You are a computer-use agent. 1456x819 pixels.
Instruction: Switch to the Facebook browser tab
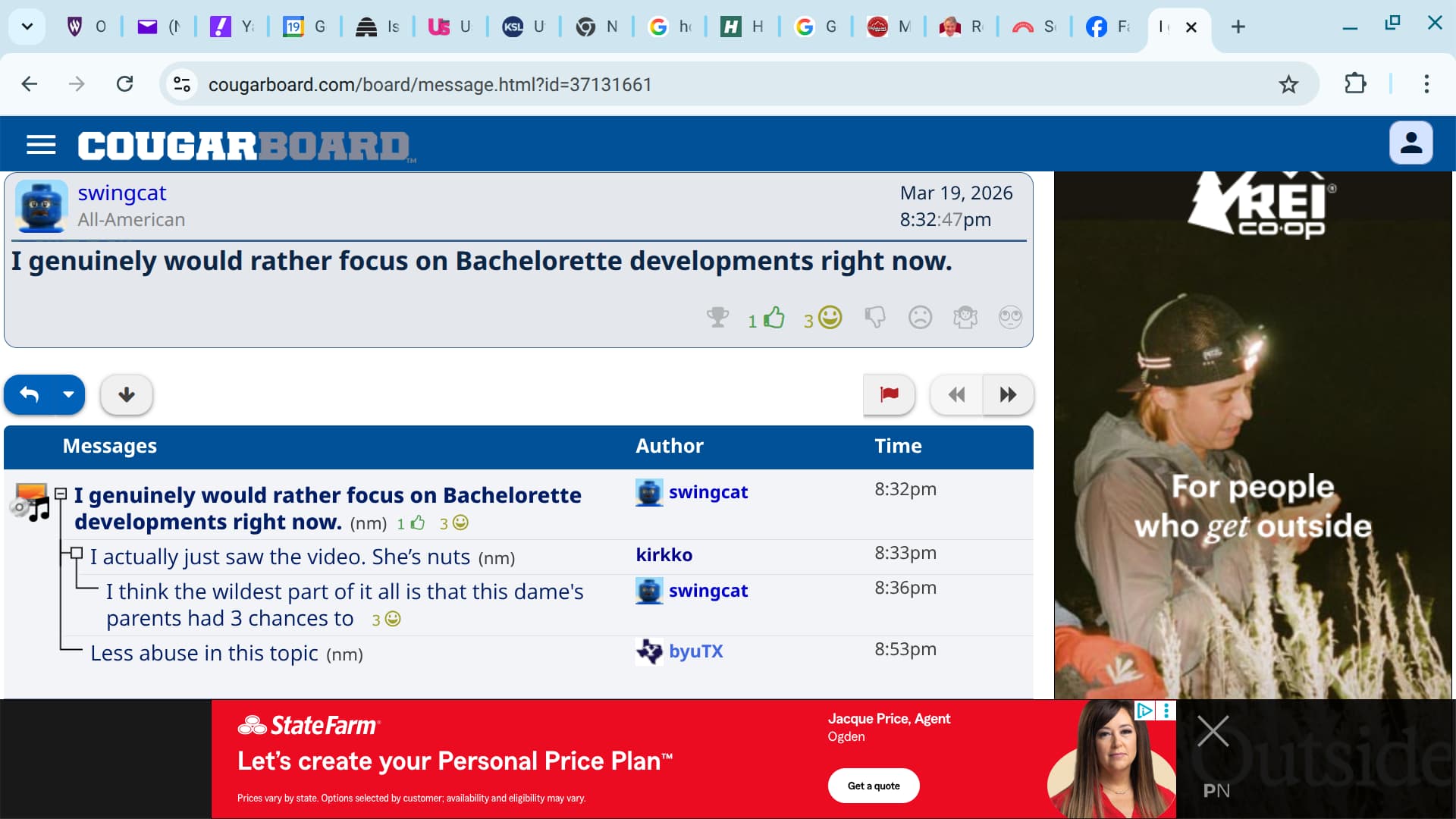coord(1107,27)
